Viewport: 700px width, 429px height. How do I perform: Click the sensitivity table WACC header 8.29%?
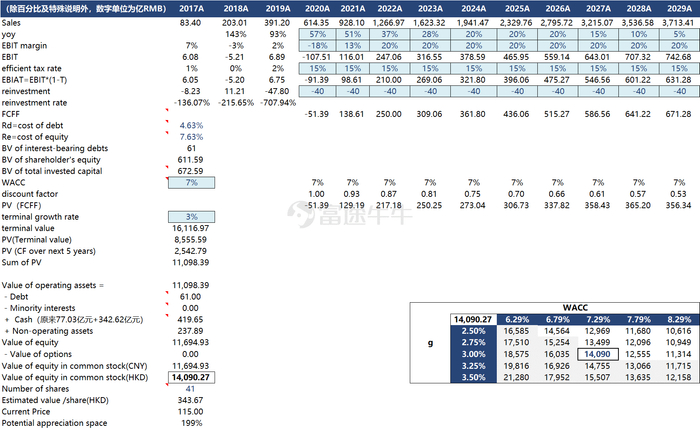point(679,320)
